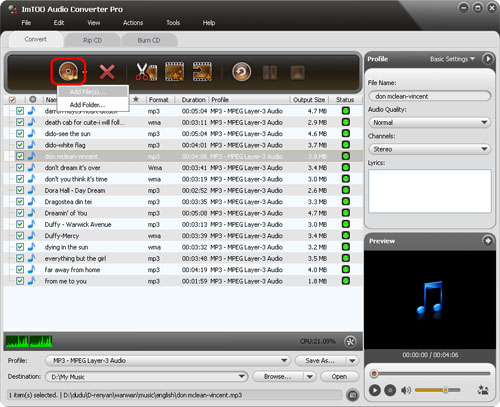This screenshot has width=500, height=407.
Task: Expand the Browse arrow dropdown
Action: [x=309, y=377]
